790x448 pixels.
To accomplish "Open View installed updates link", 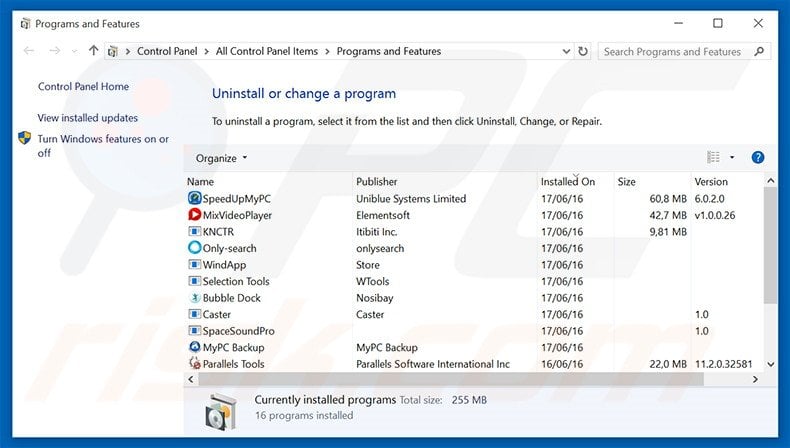I will tap(88, 117).
